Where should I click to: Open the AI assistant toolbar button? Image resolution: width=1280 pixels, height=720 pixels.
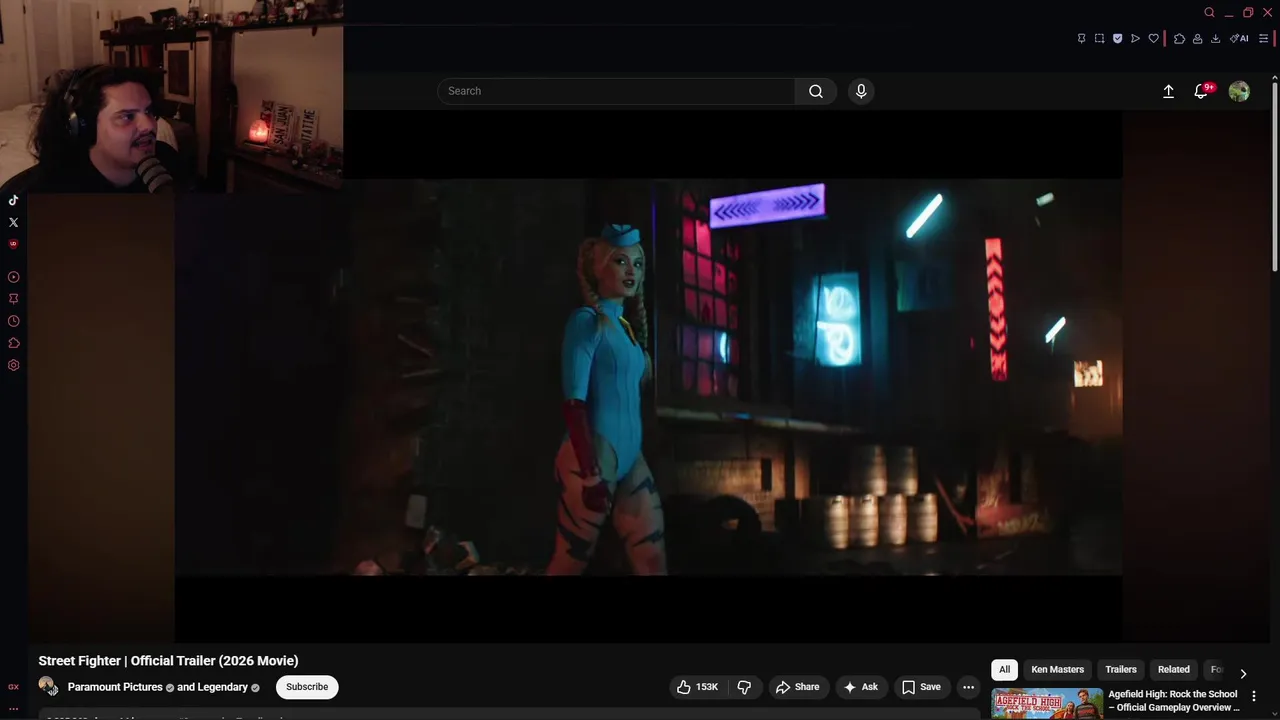point(1239,39)
